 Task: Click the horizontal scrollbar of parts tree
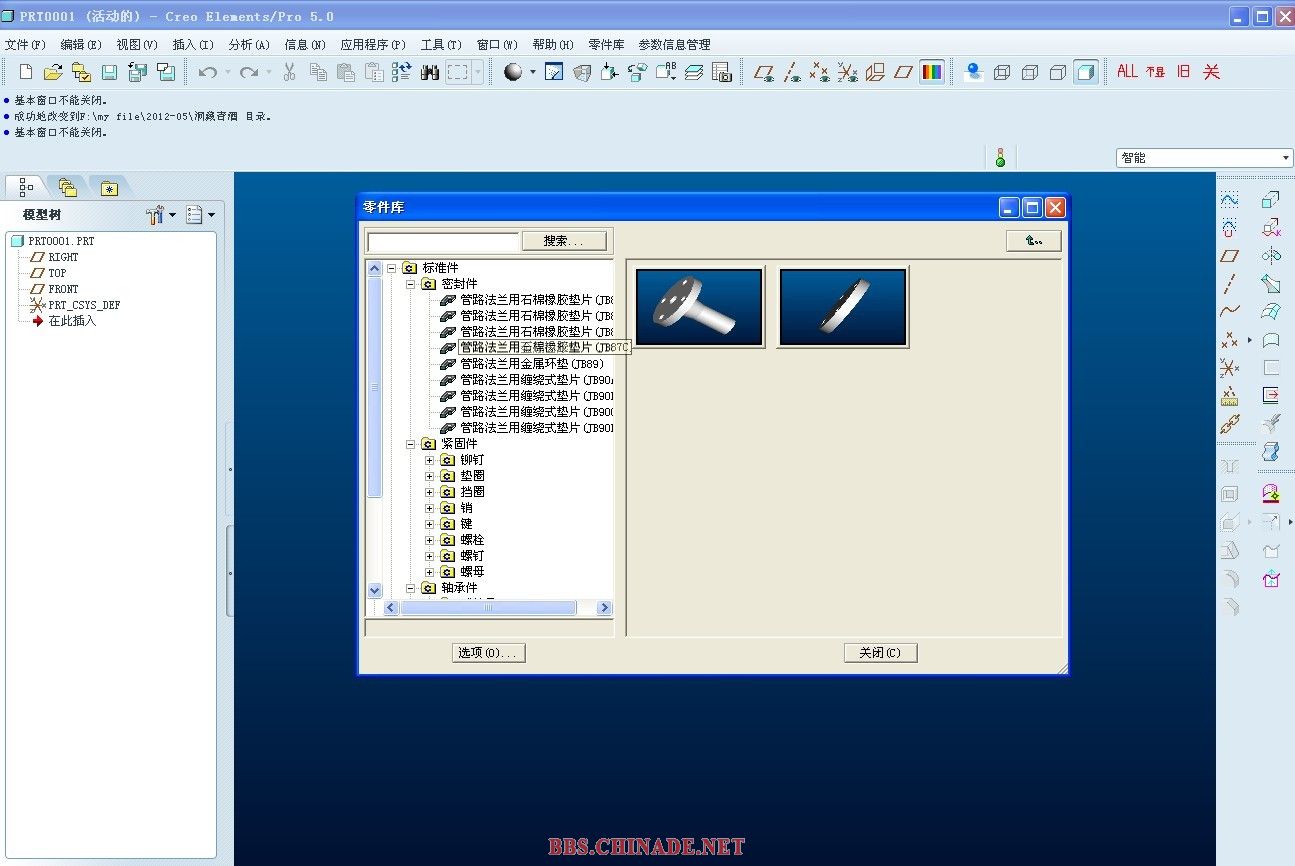pos(488,608)
